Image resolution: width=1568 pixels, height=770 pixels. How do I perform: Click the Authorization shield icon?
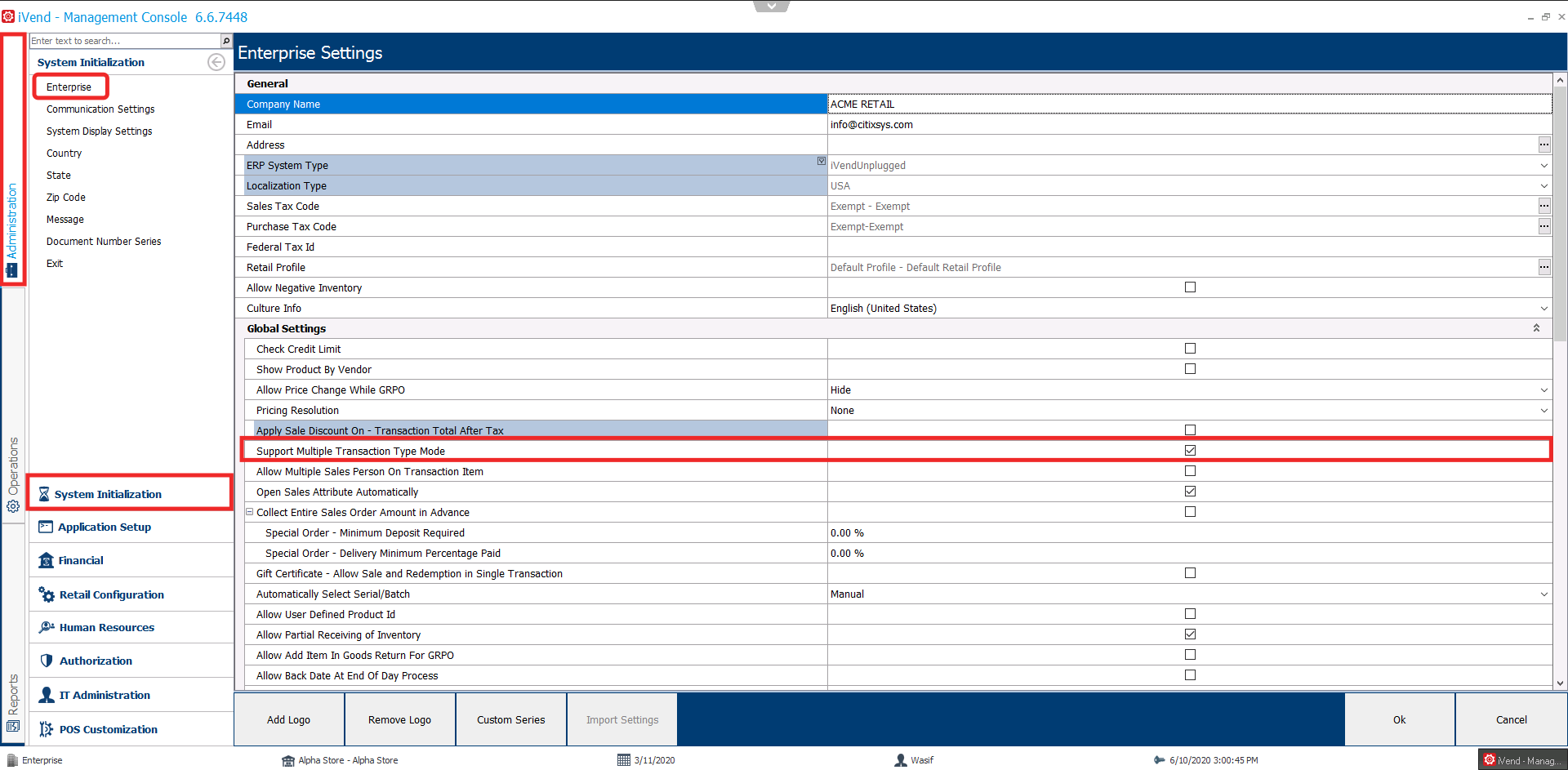pyautogui.click(x=47, y=661)
